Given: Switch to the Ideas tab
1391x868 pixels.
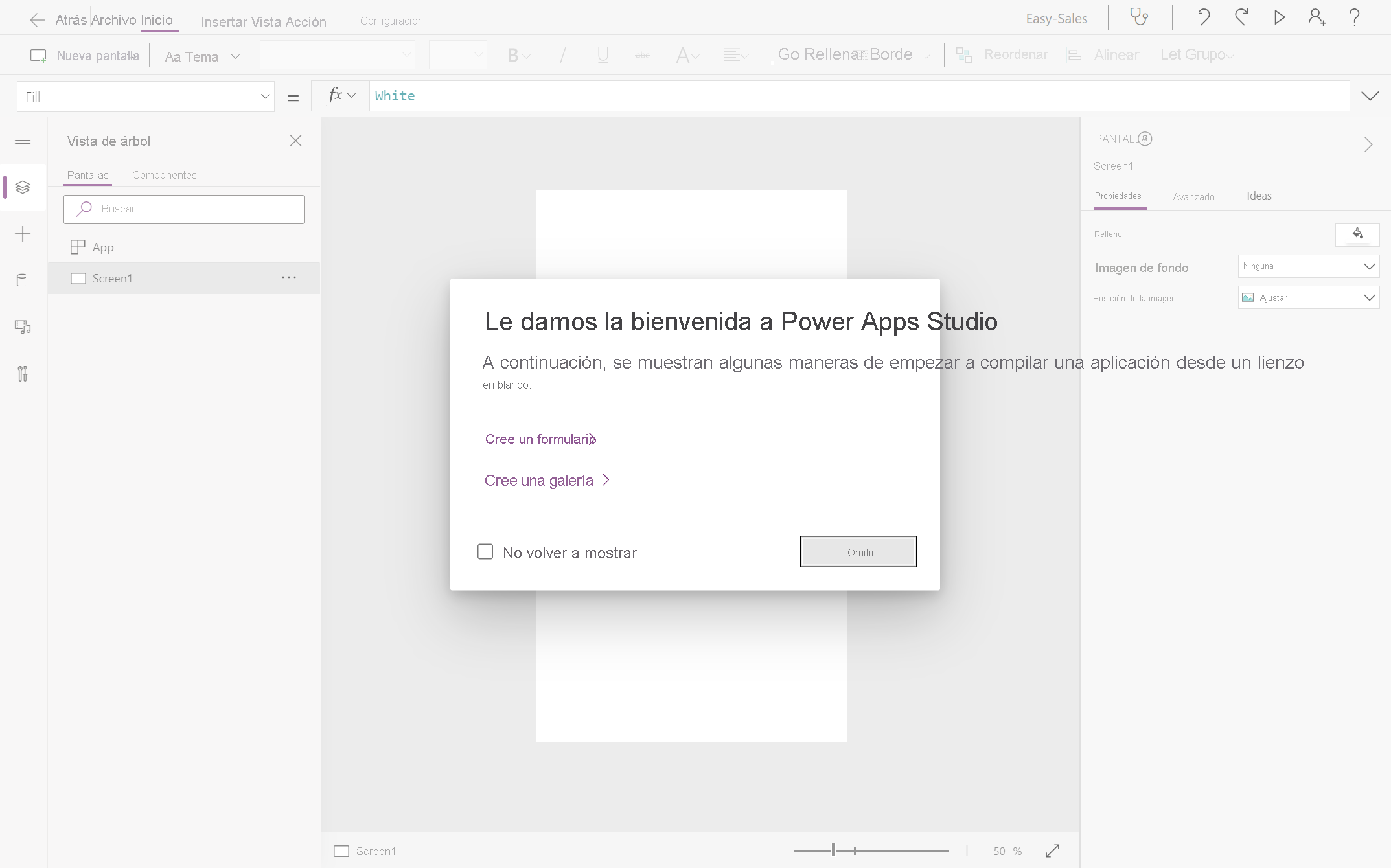Looking at the screenshot, I should [x=1259, y=196].
